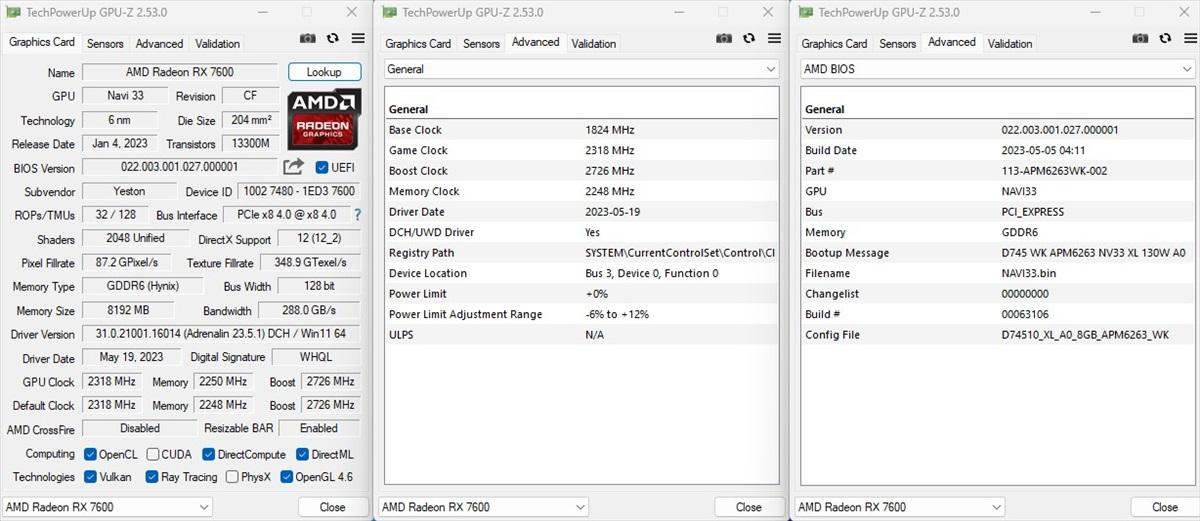Toggle the DirectML checkbox
The image size is (1200, 521).
tap(303, 454)
